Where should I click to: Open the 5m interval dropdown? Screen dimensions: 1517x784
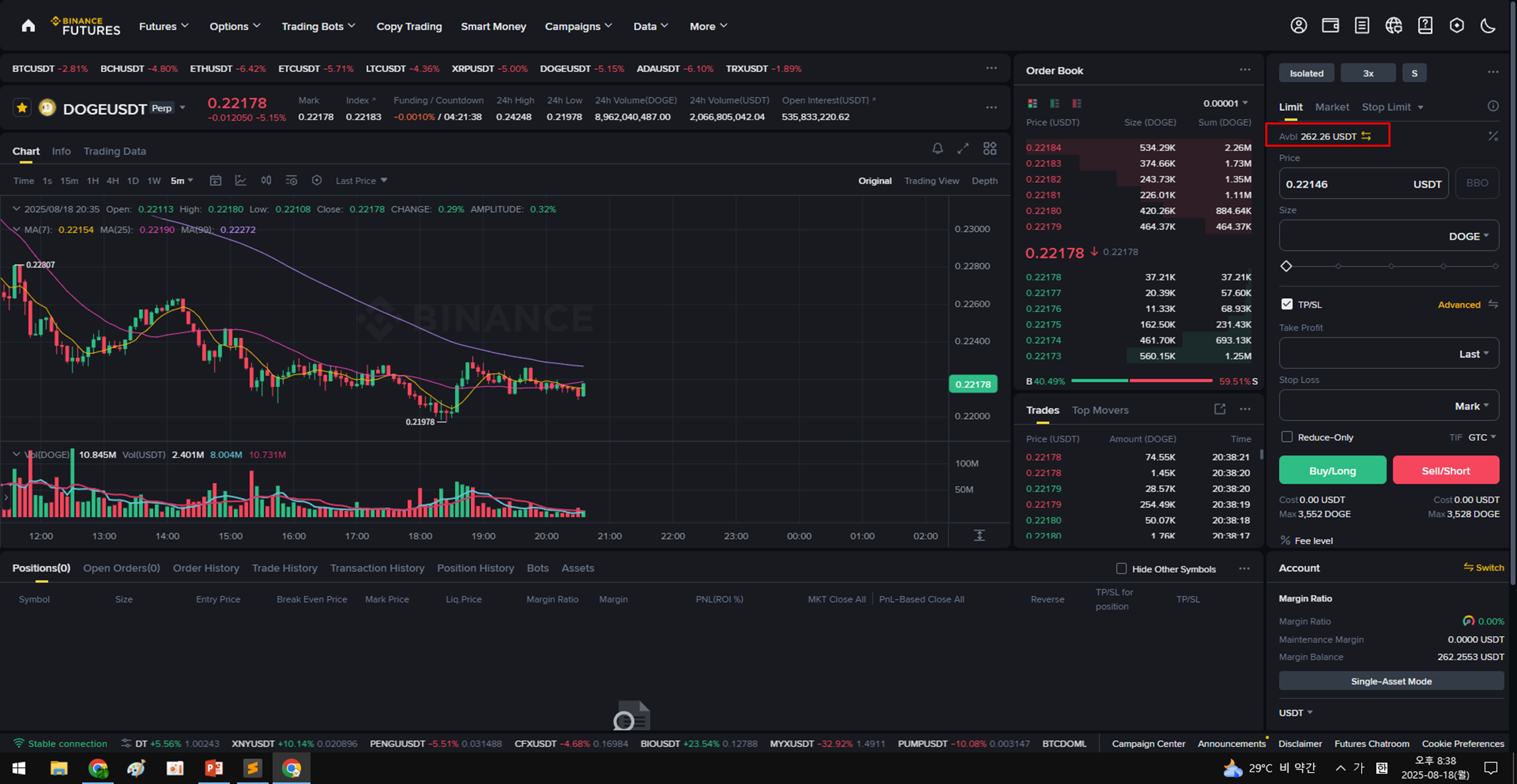click(182, 180)
